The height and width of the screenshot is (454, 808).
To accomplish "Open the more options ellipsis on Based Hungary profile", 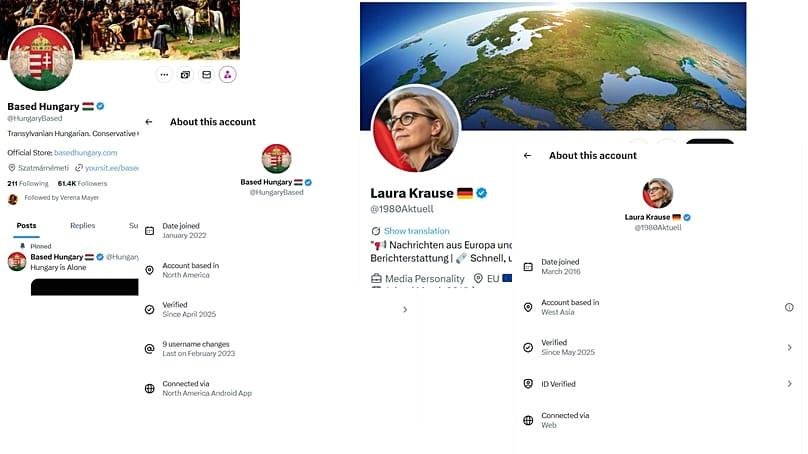I will 164,74.
